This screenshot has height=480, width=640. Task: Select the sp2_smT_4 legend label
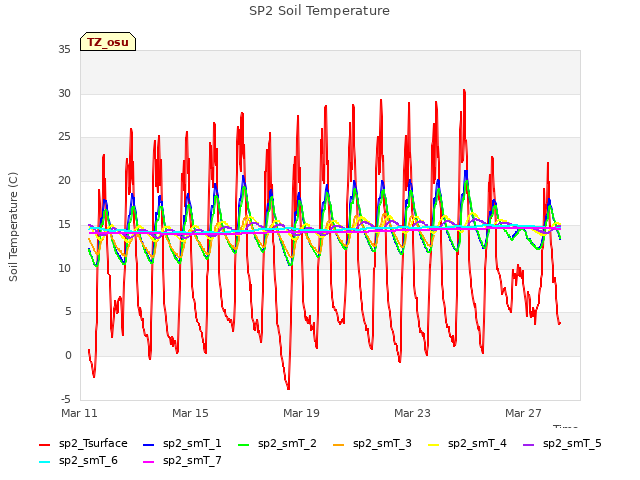[477, 444]
